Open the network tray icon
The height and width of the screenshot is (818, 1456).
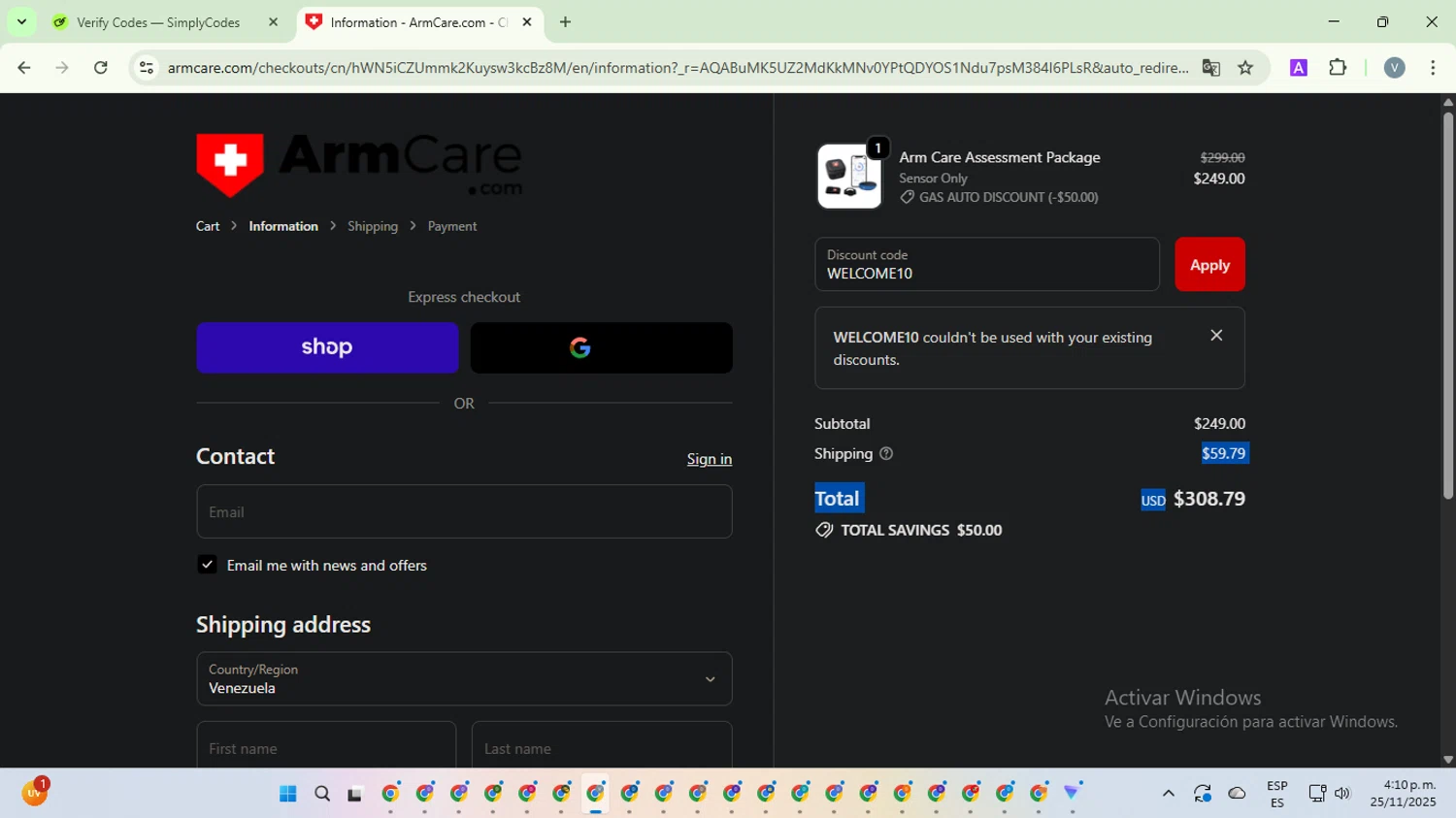(x=1317, y=794)
